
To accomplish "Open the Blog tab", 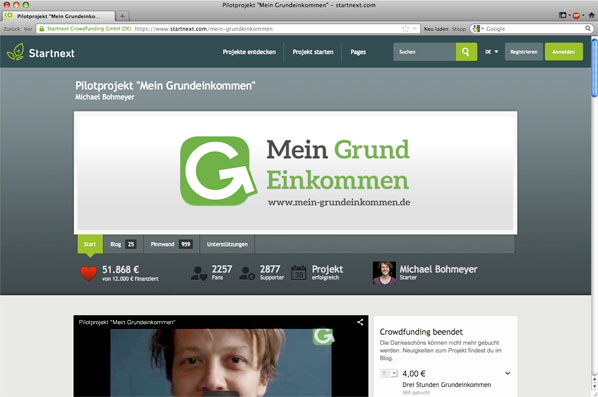I will pos(123,244).
